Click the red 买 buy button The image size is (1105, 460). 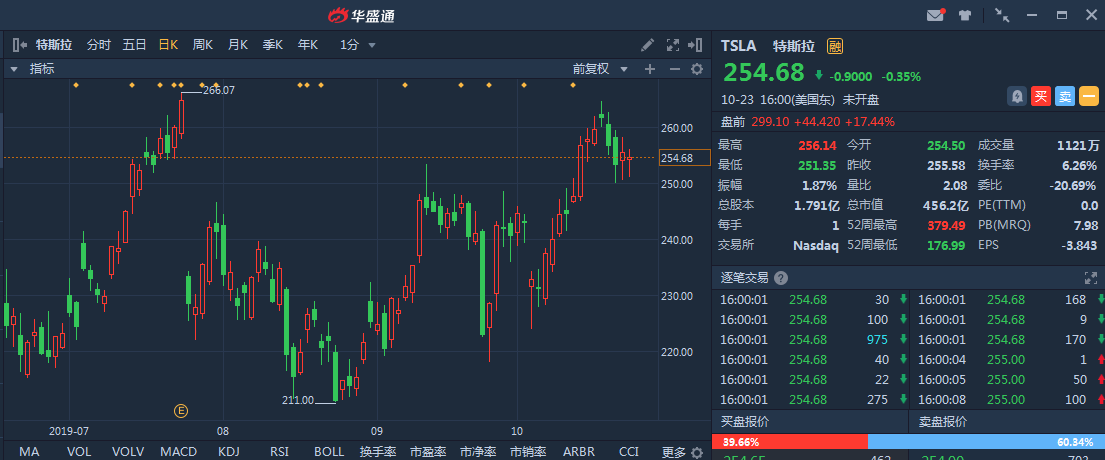click(1041, 96)
